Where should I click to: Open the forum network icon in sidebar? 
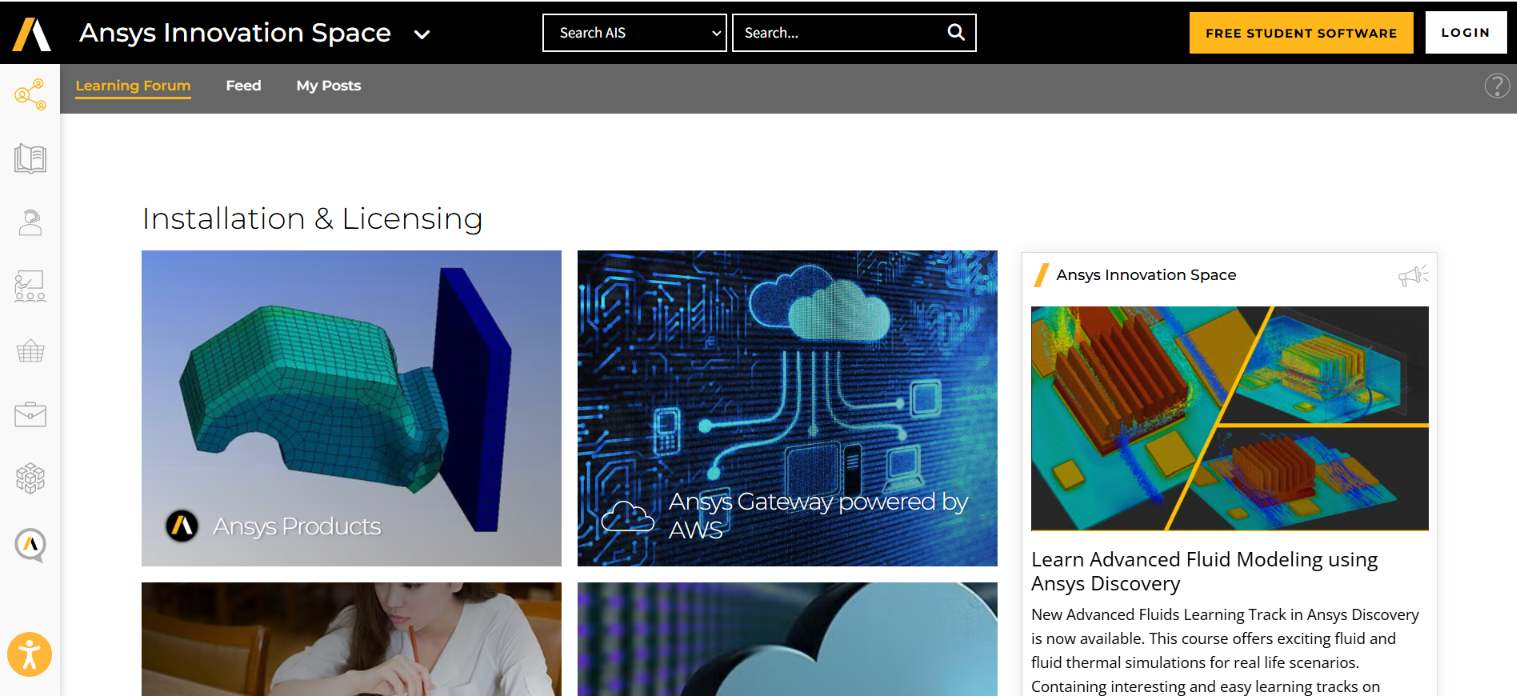(30, 95)
